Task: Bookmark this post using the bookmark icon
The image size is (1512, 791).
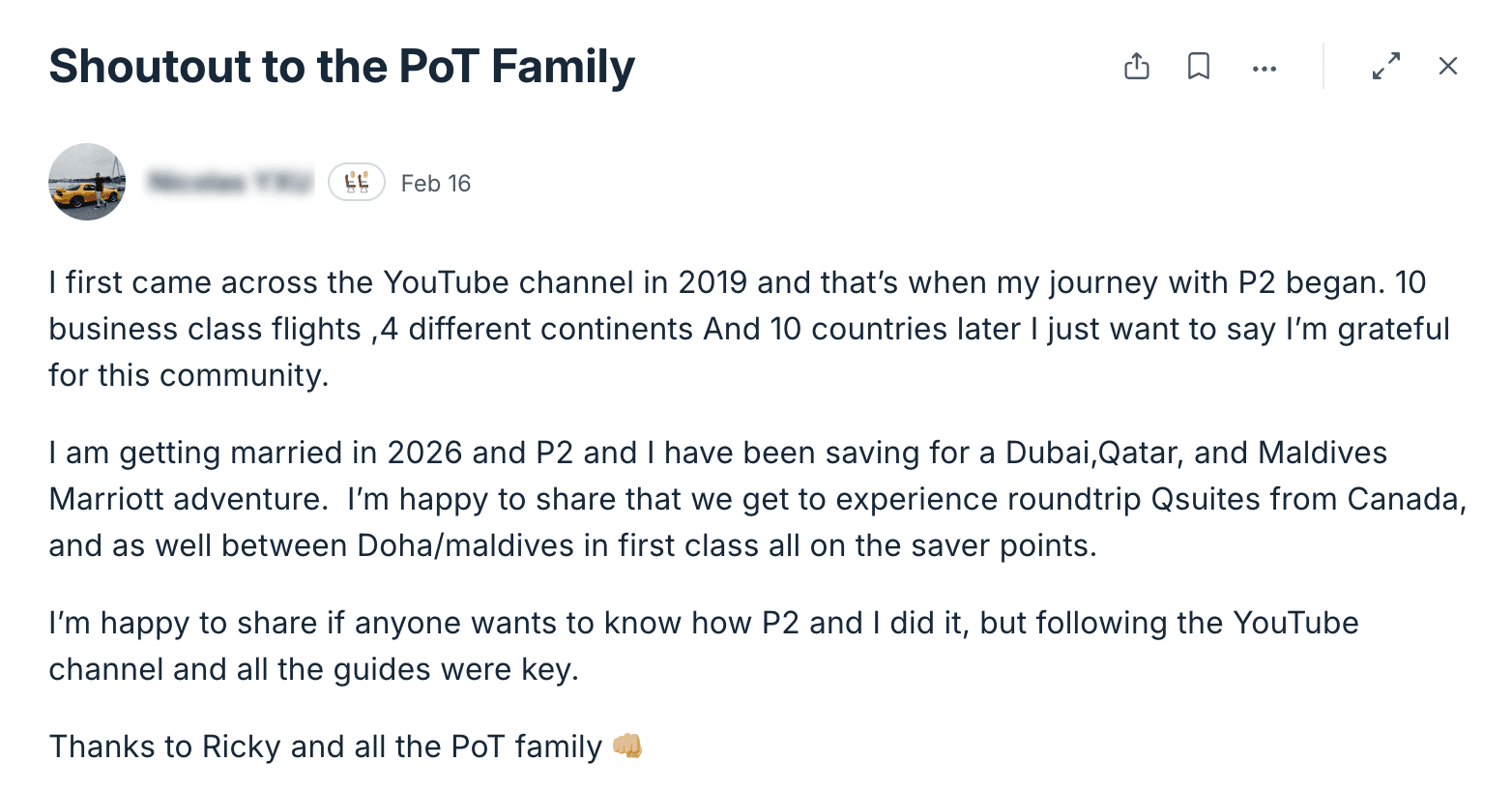Action: pos(1199,66)
